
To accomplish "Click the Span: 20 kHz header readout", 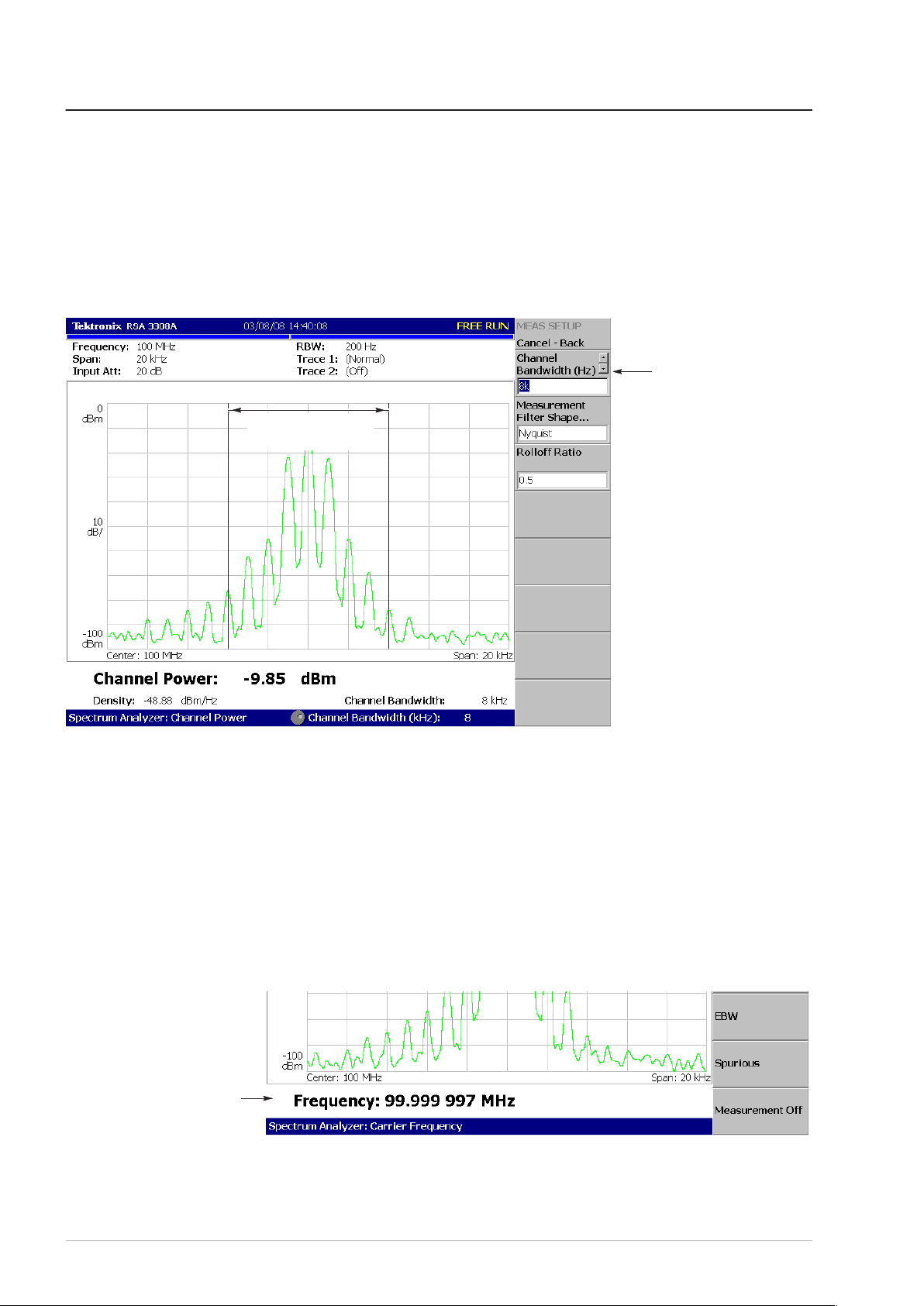I will click(x=119, y=359).
